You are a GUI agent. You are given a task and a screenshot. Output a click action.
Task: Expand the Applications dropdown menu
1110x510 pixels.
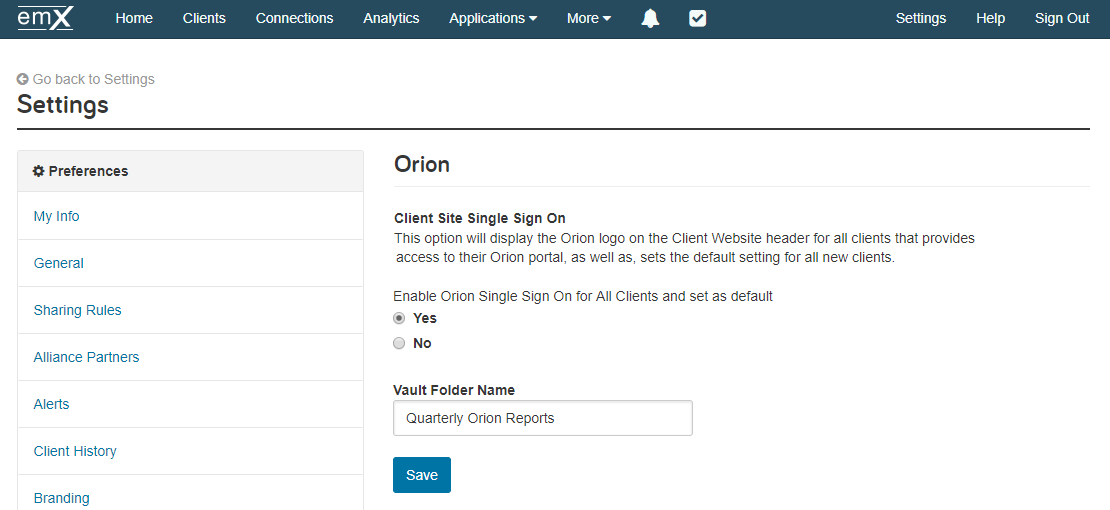point(493,18)
